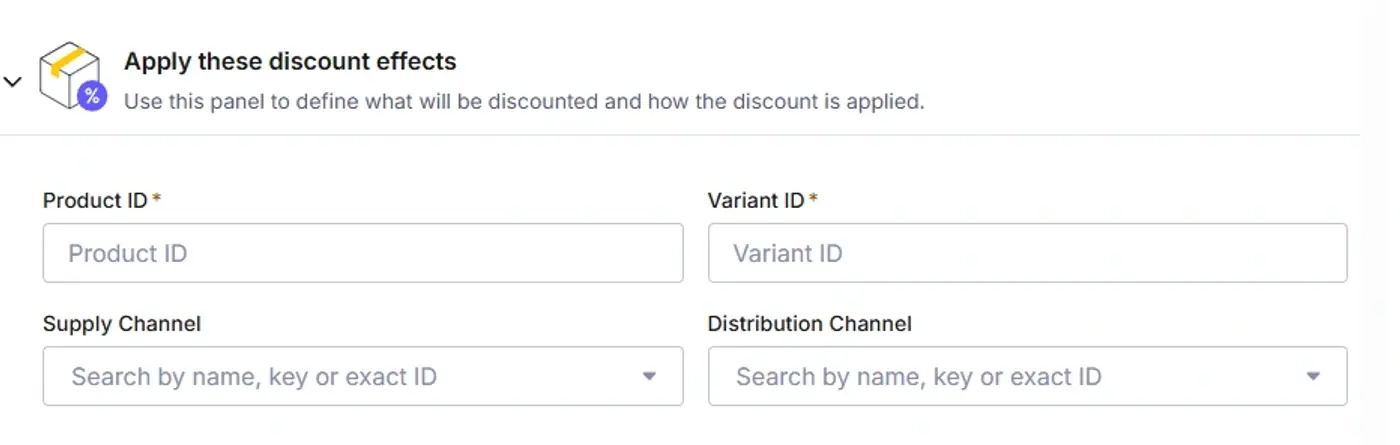Click the Distribution Channel search box

[1027, 377]
